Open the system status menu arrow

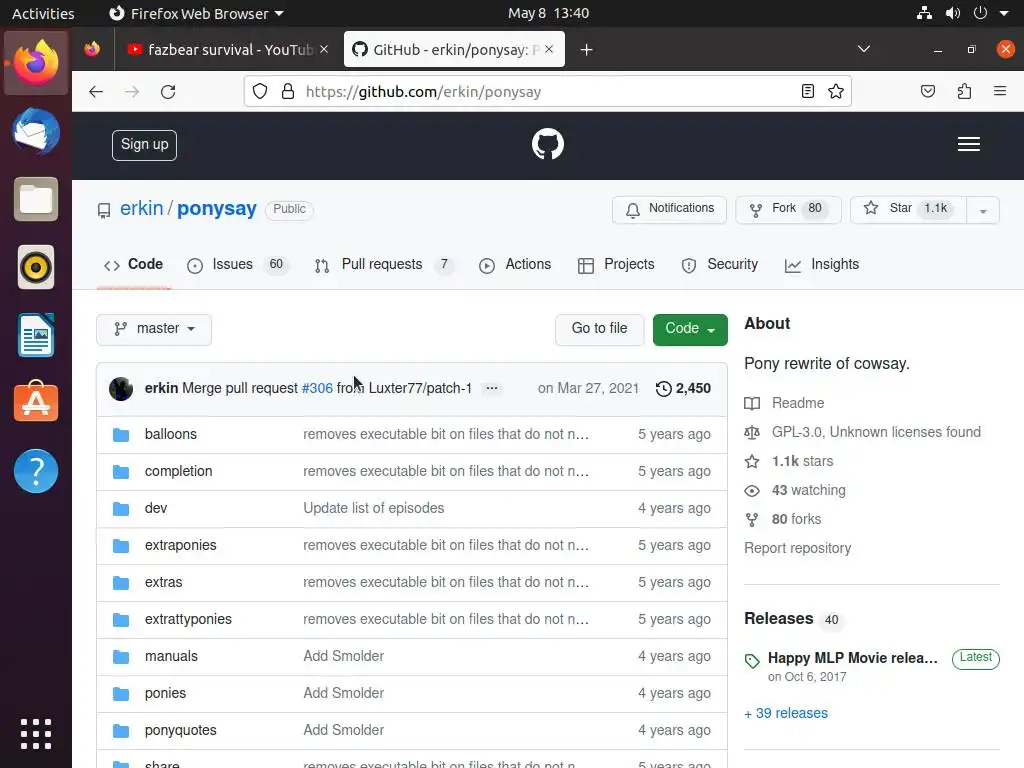point(1004,13)
